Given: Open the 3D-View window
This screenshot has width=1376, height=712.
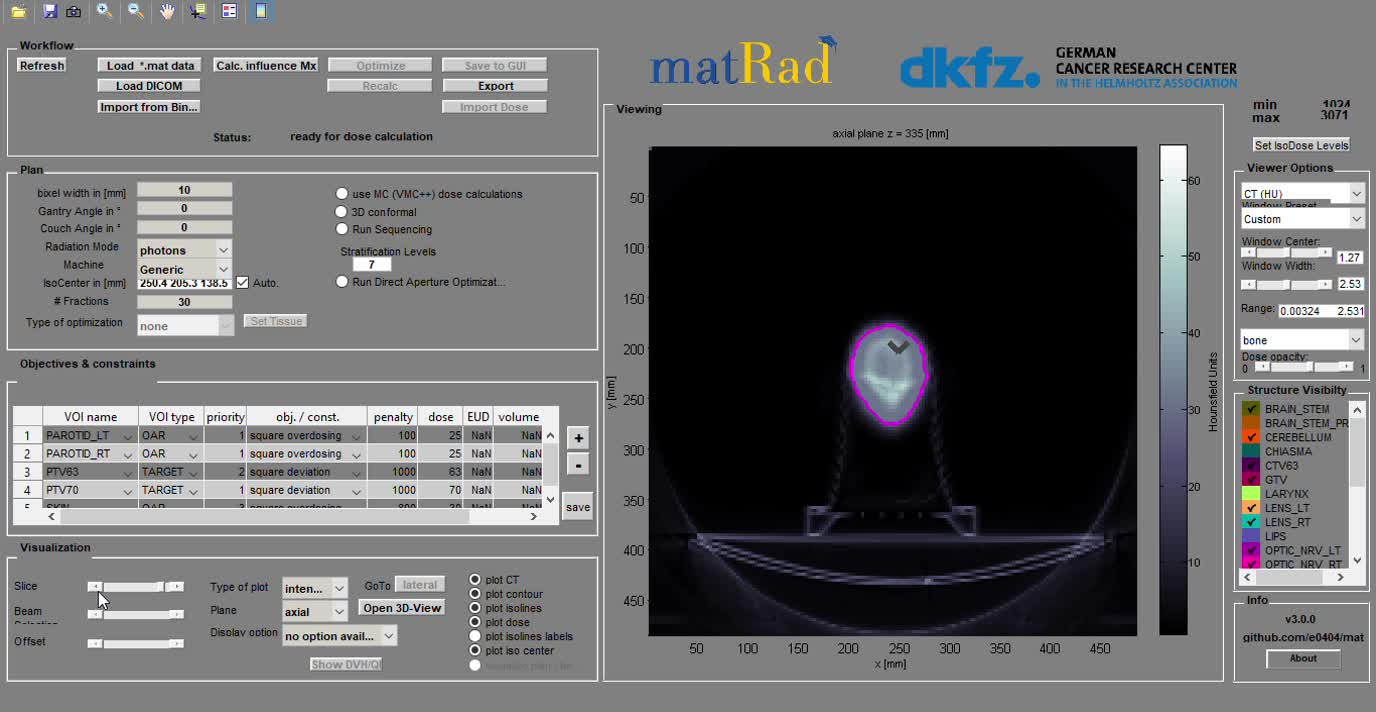Looking at the screenshot, I should [x=401, y=608].
